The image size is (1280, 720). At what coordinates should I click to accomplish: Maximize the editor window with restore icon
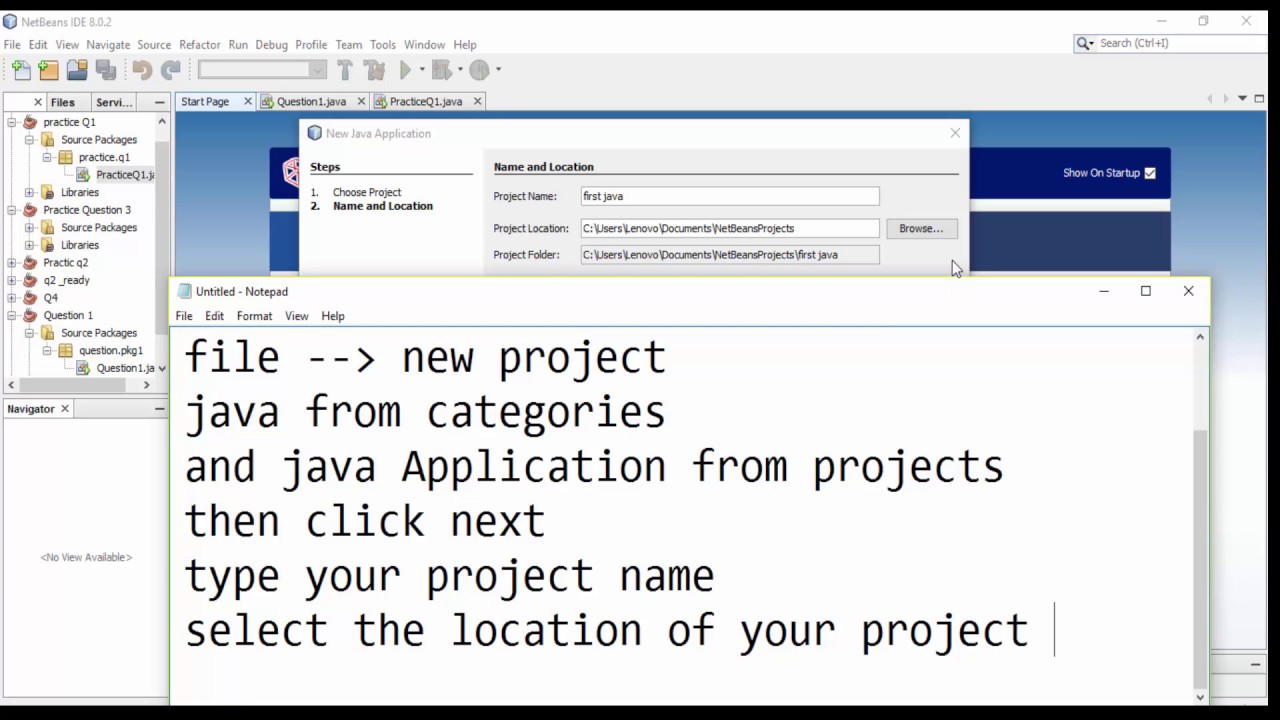(1258, 98)
